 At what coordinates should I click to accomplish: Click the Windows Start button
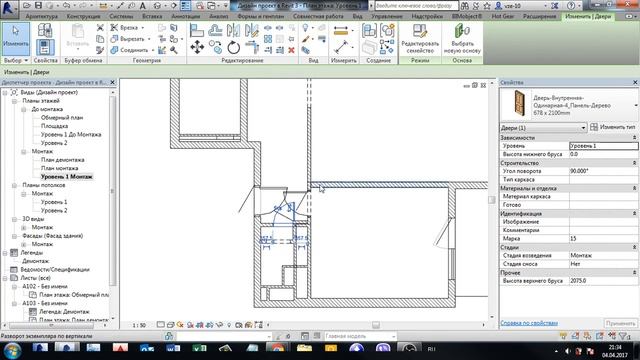12,350
